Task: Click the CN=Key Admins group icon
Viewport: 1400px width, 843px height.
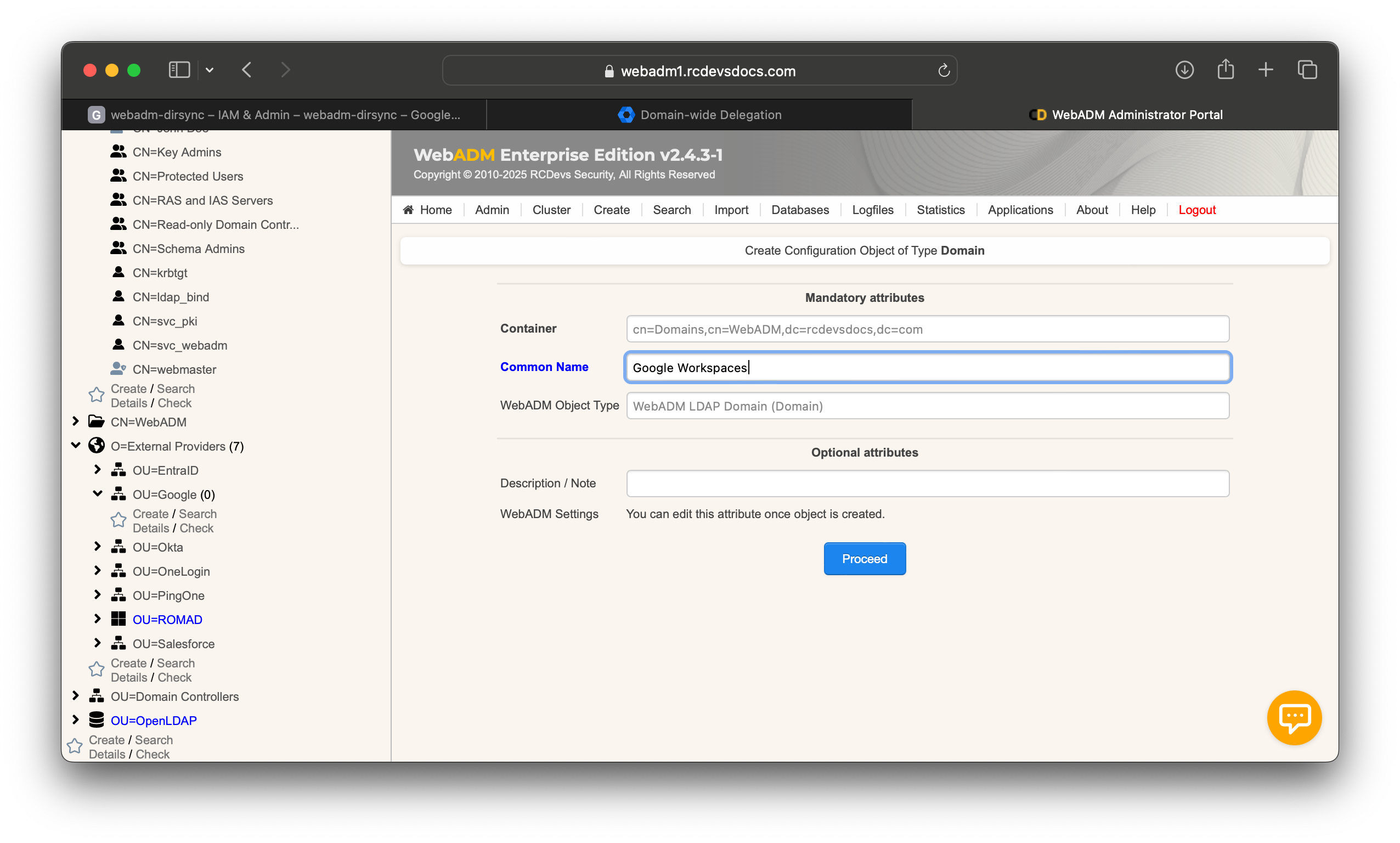Action: (118, 151)
